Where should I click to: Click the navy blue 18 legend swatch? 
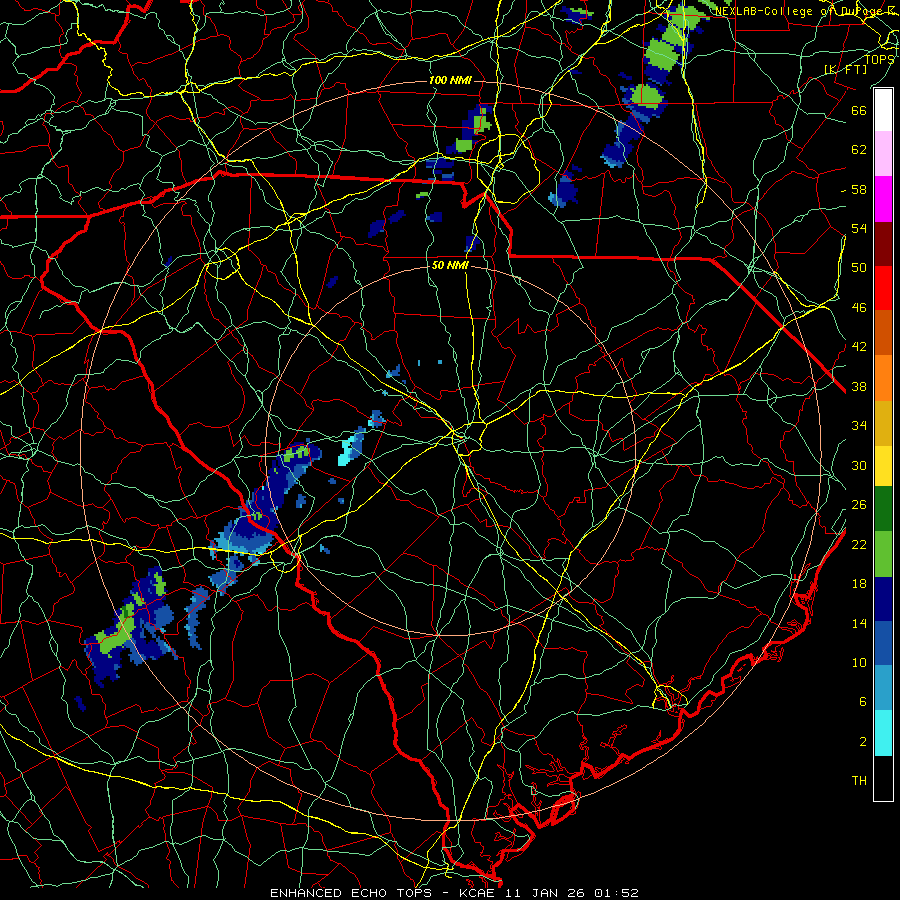[883, 599]
